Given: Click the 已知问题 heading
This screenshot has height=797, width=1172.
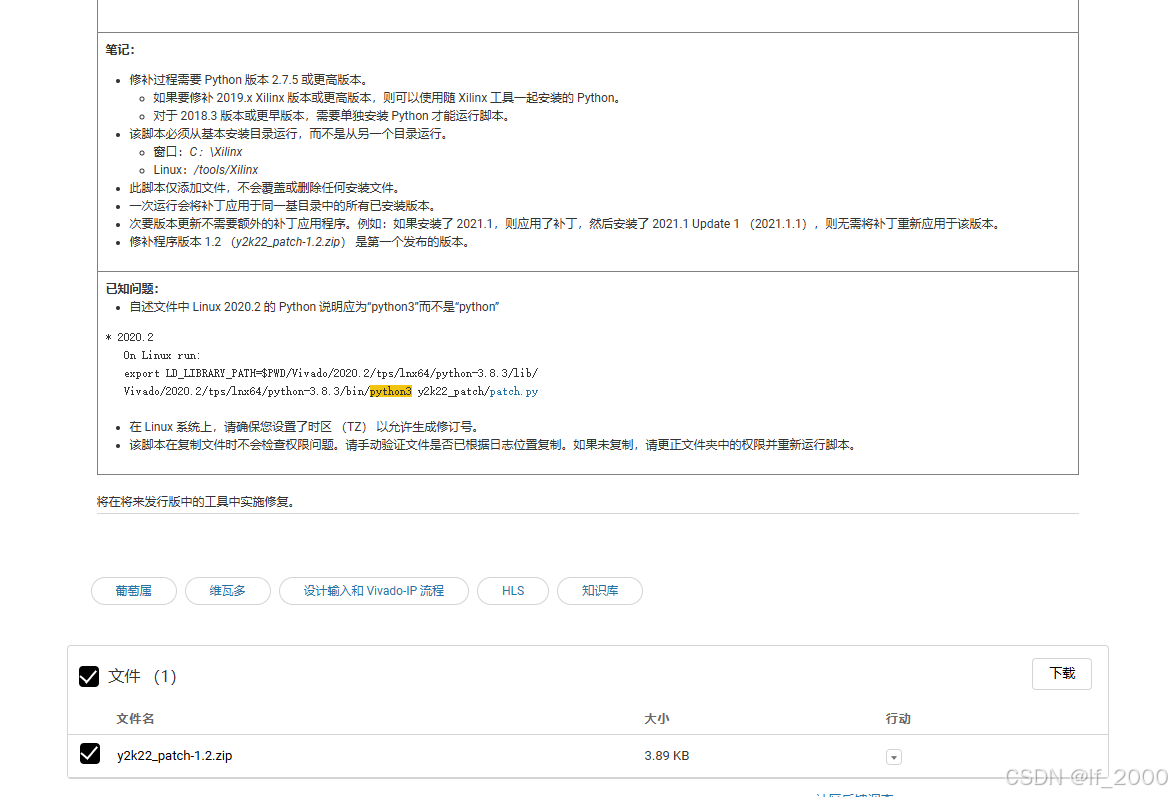Looking at the screenshot, I should pos(132,289).
